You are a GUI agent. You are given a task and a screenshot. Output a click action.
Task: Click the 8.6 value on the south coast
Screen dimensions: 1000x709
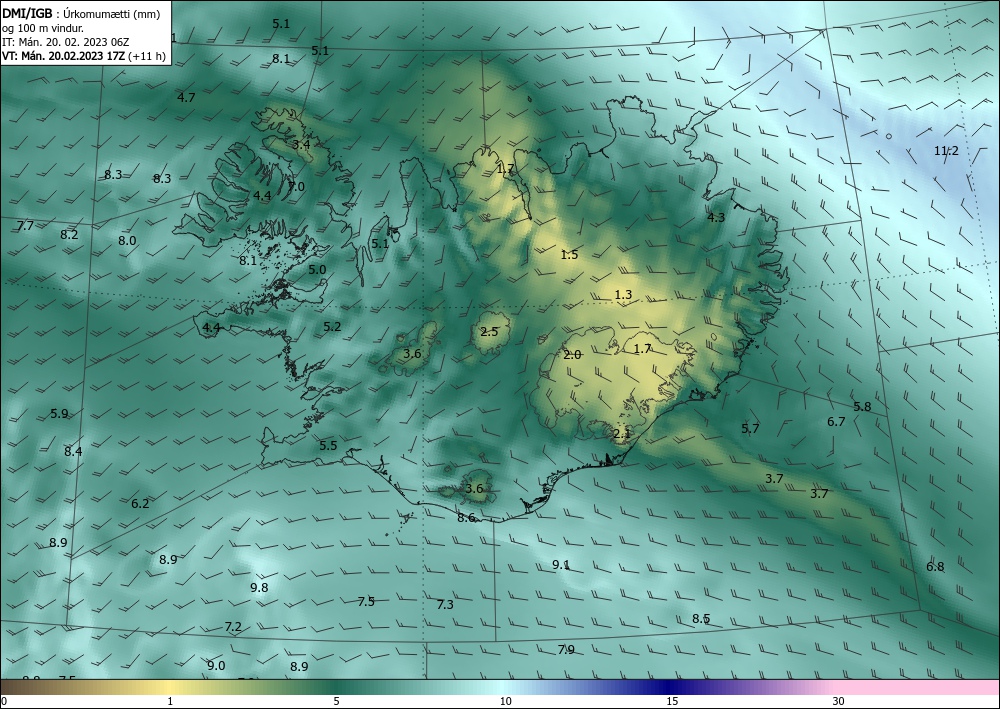pyautogui.click(x=466, y=518)
